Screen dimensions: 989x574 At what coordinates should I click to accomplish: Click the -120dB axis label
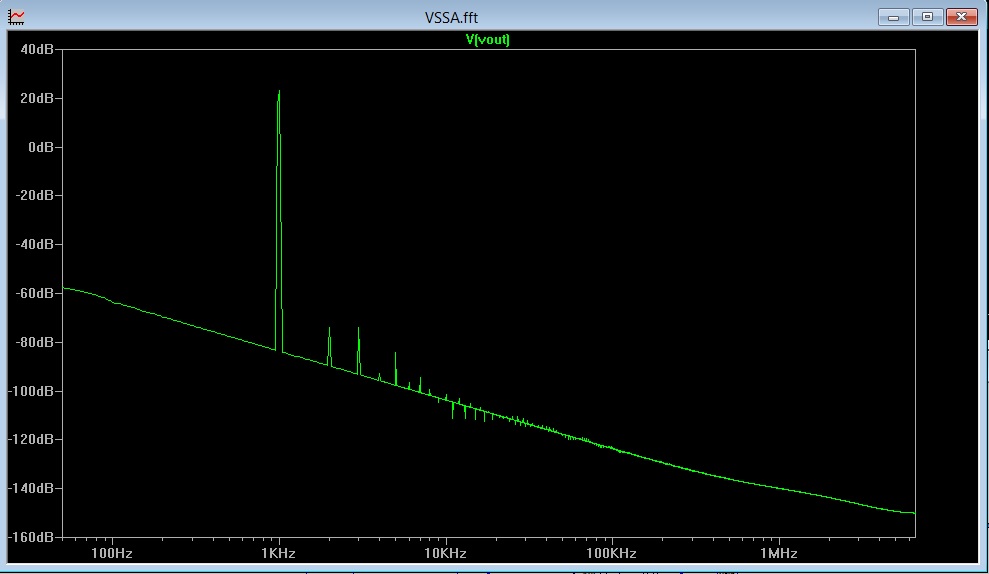32,439
